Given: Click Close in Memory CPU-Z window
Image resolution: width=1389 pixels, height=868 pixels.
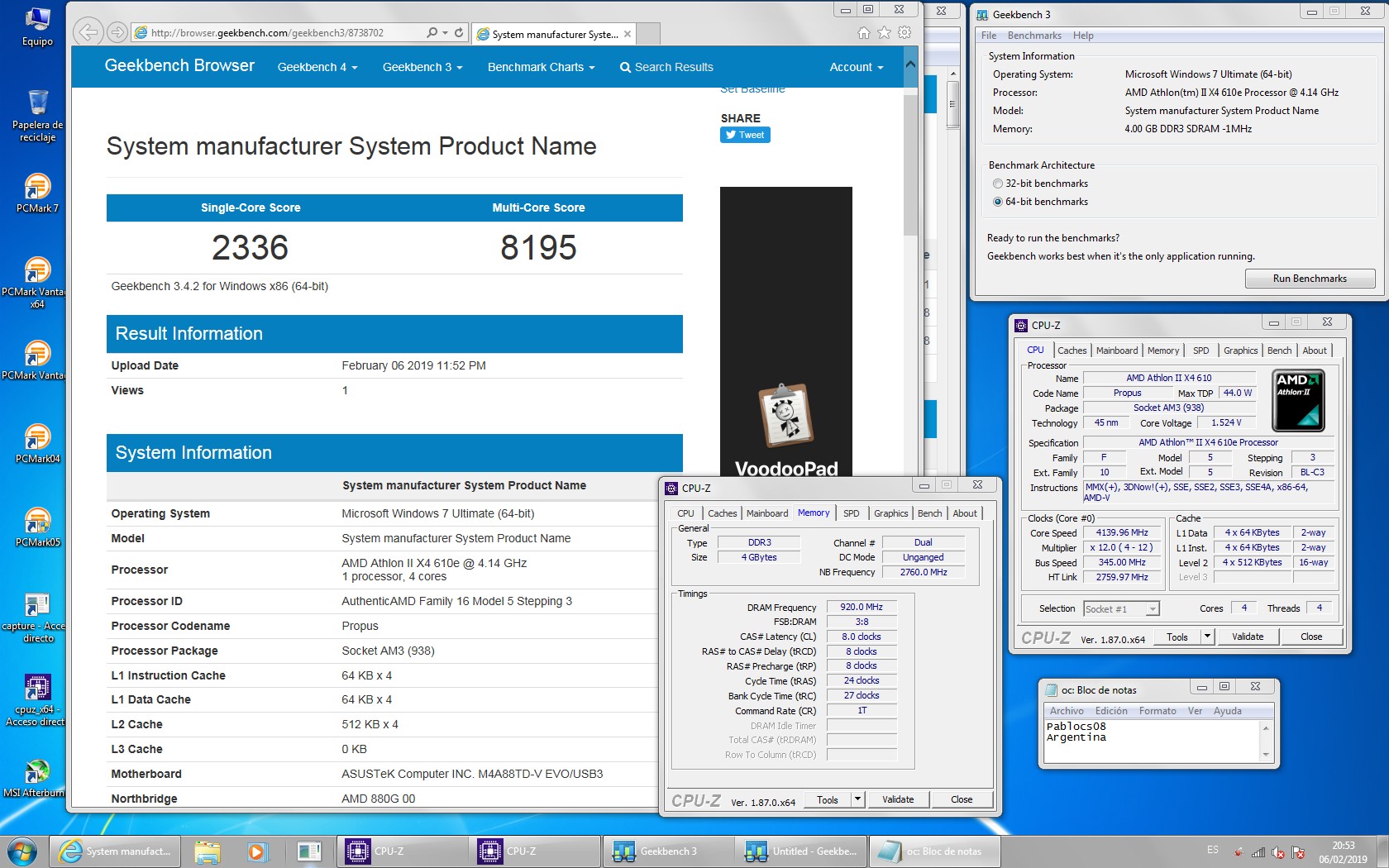Looking at the screenshot, I should (962, 799).
